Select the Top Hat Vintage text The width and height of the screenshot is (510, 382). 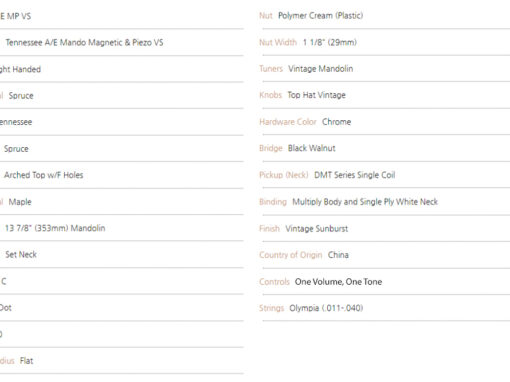click(x=316, y=95)
